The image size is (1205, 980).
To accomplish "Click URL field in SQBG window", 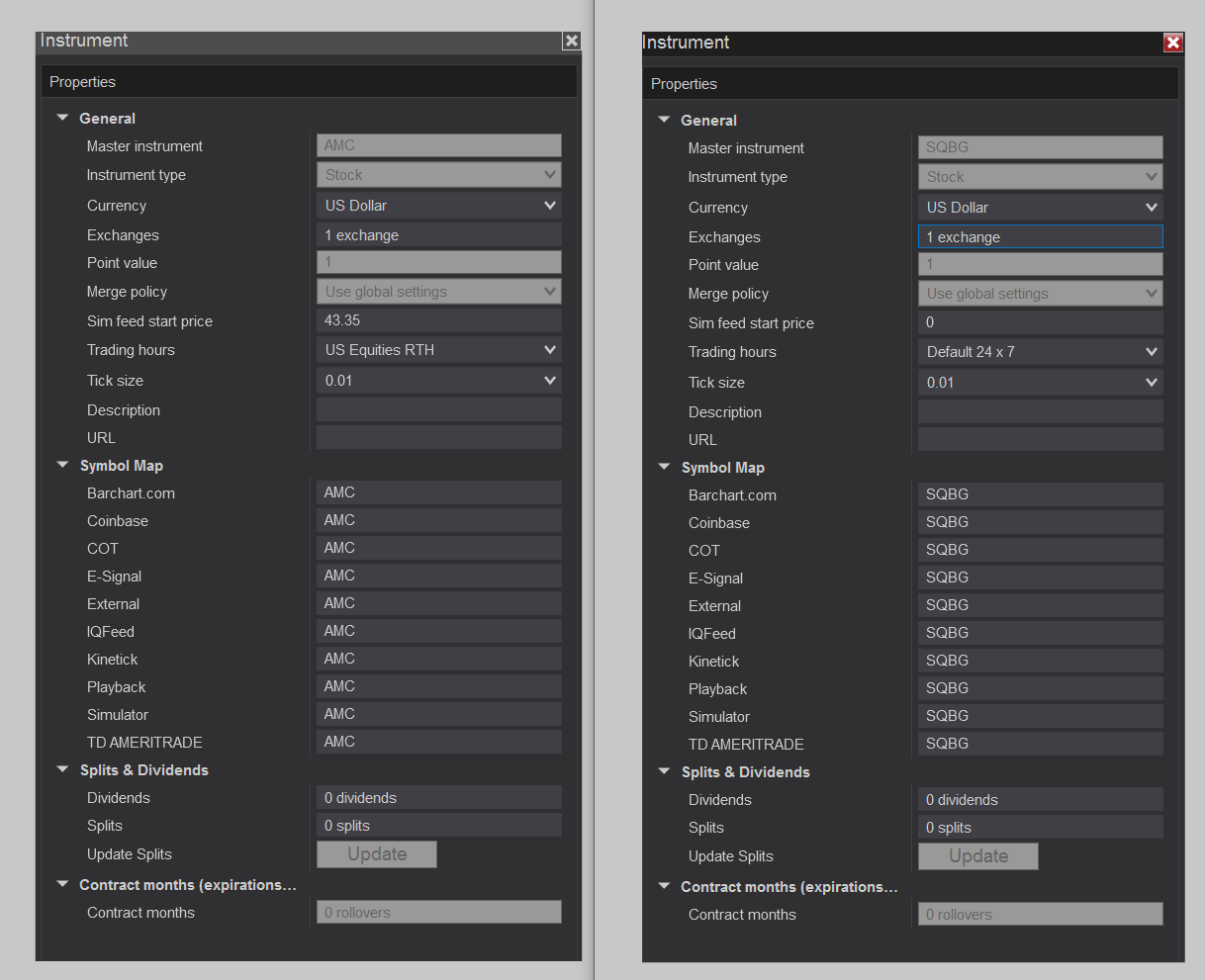I will (1041, 439).
